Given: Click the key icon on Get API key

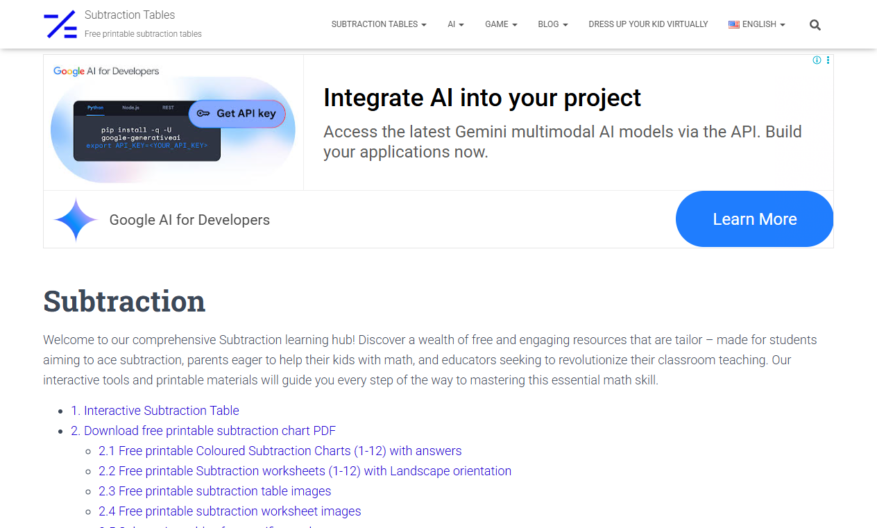Looking at the screenshot, I should tap(203, 113).
